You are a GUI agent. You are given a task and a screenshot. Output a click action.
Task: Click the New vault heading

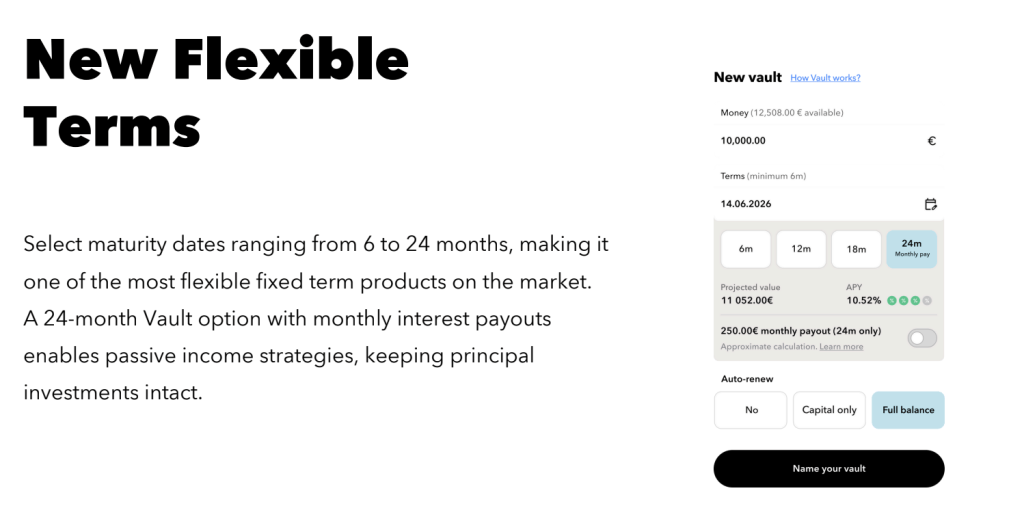pos(747,77)
